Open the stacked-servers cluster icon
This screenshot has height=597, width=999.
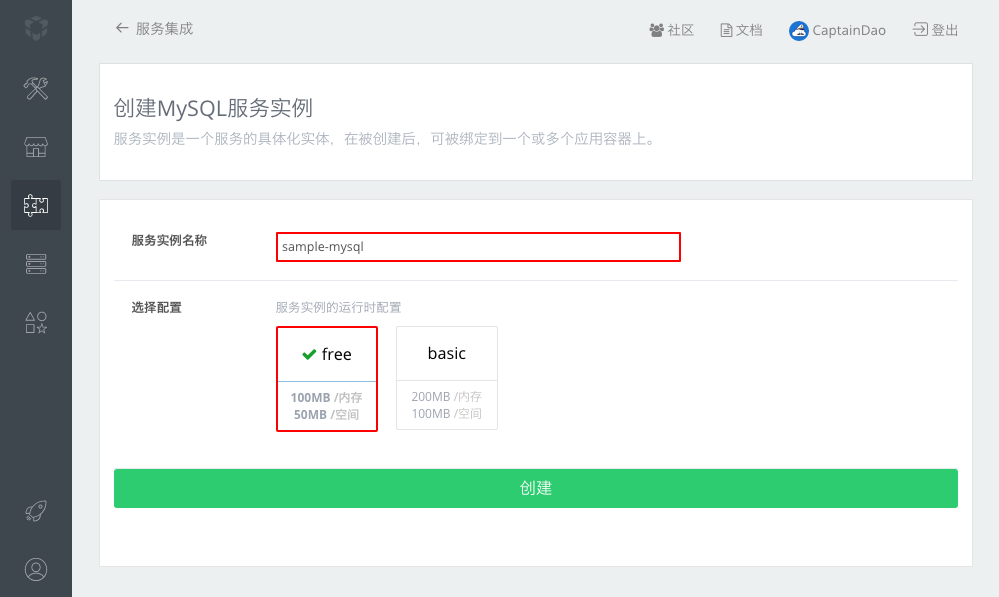(36, 264)
